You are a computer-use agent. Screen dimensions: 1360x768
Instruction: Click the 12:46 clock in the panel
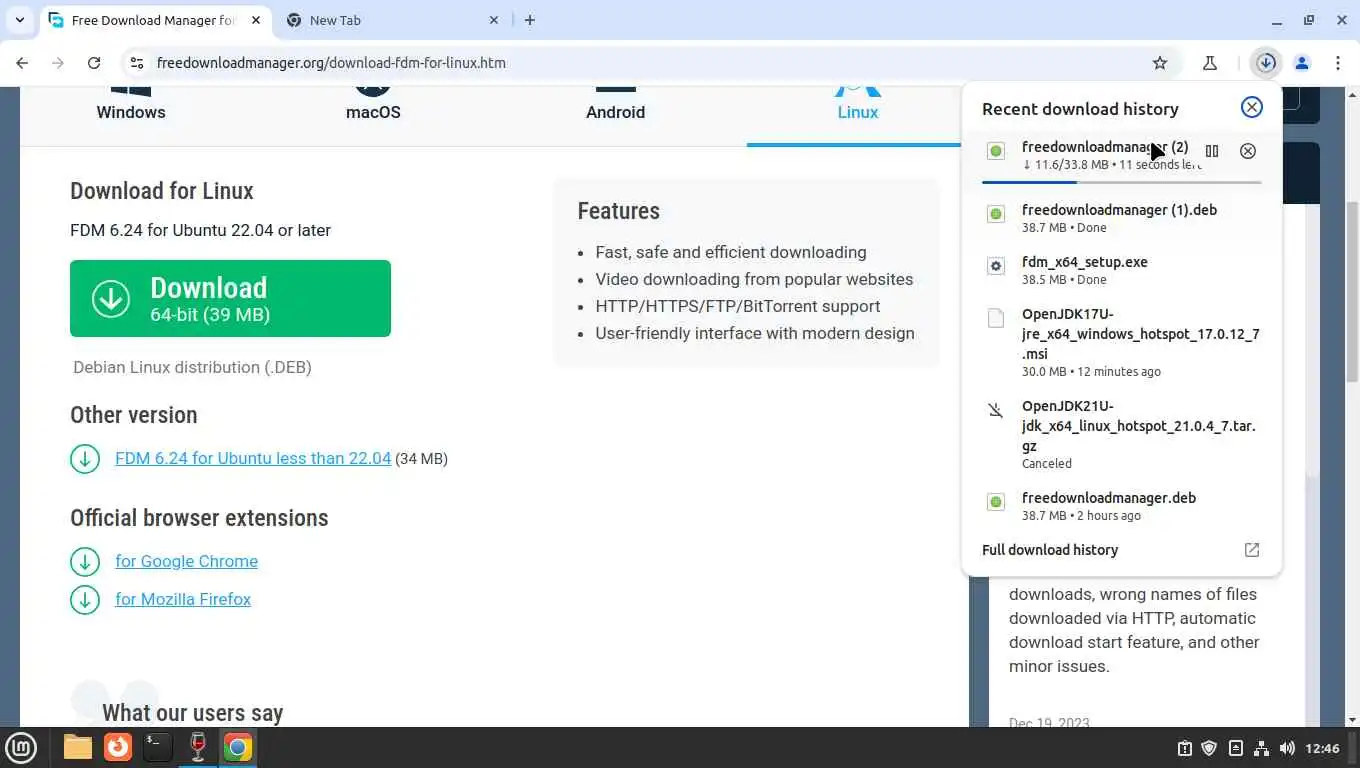(1322, 748)
